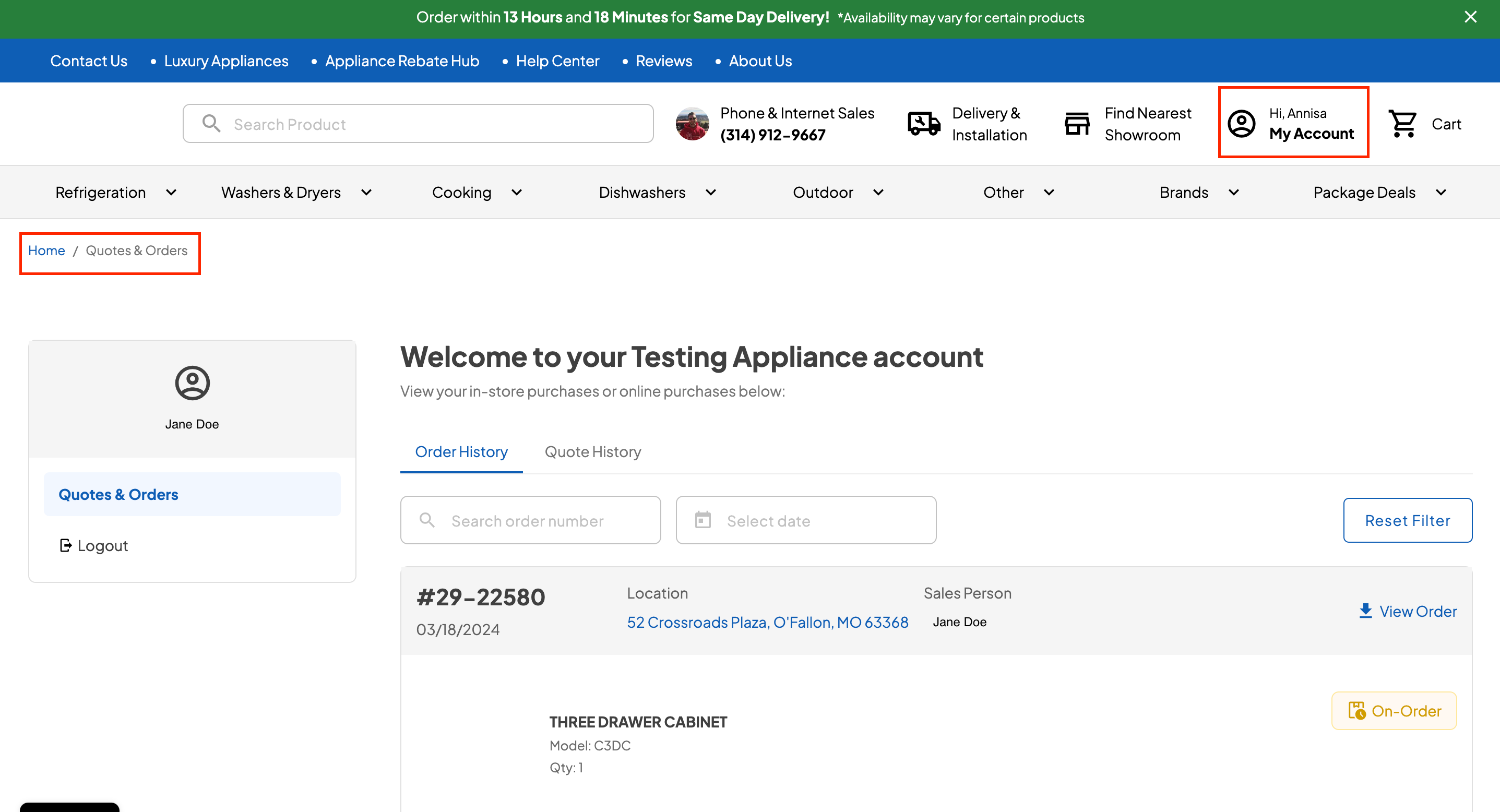Click the magnifier in product search bar

(x=211, y=123)
